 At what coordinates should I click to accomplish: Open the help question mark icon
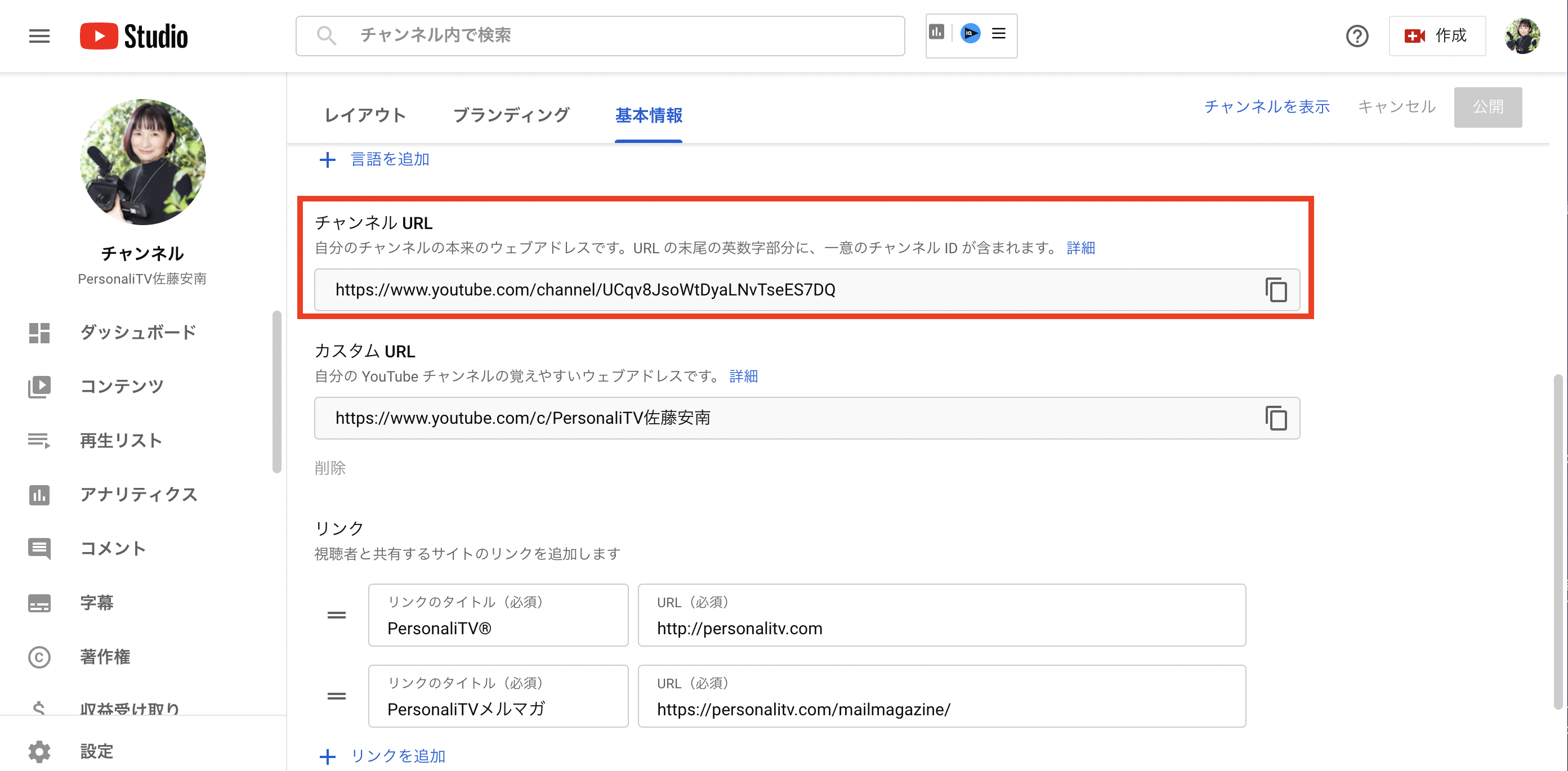coord(1357,36)
